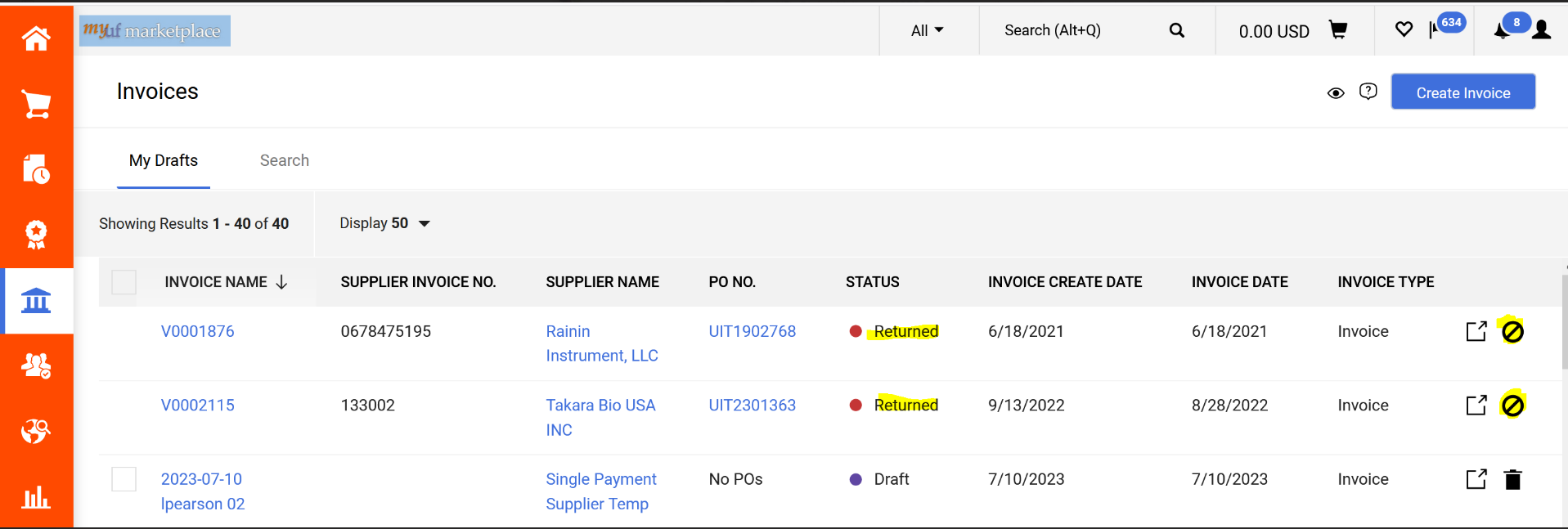The image size is (1568, 529).
Task: Check the 2023-07-10 lpearson 02 row checkbox
Action: point(124,479)
